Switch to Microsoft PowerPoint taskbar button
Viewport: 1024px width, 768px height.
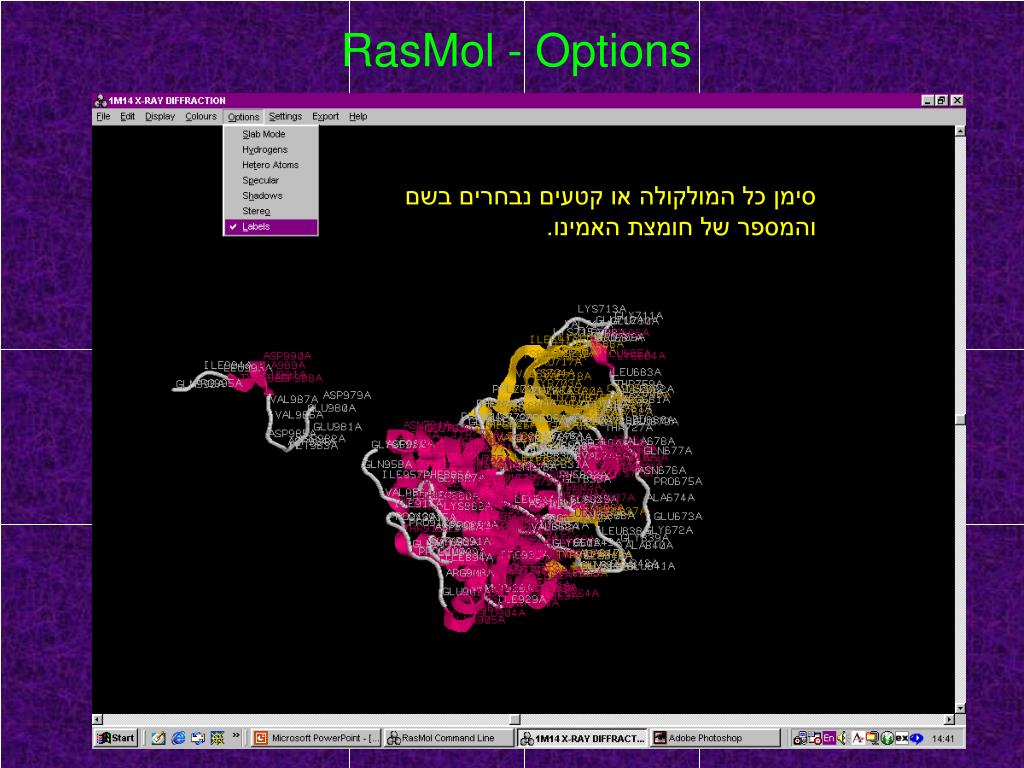pyautogui.click(x=316, y=738)
